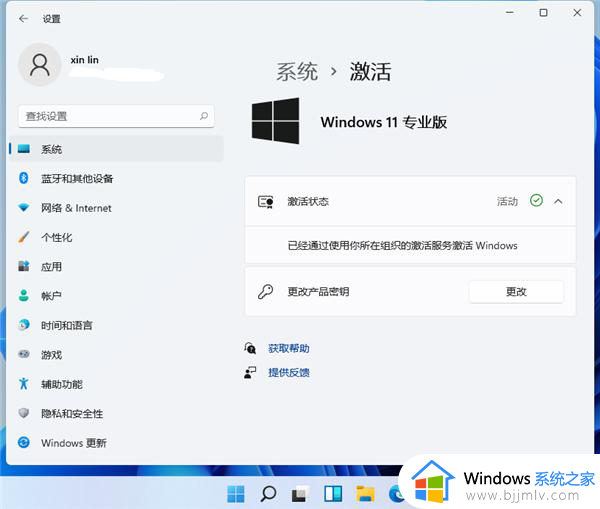
Task: Collapse the 激活状态 section chevron
Action: pos(558,201)
